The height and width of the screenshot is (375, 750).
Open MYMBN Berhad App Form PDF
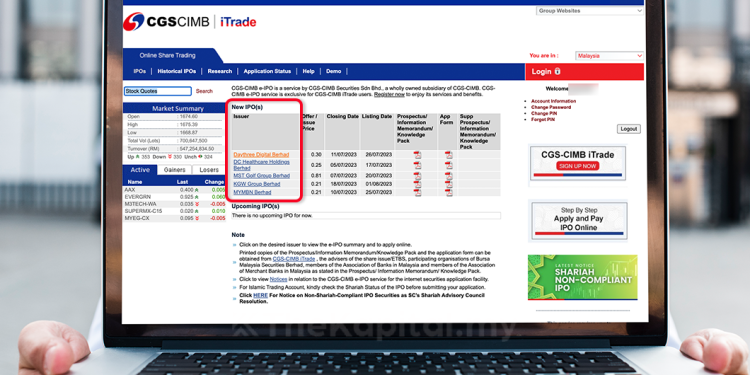point(448,192)
